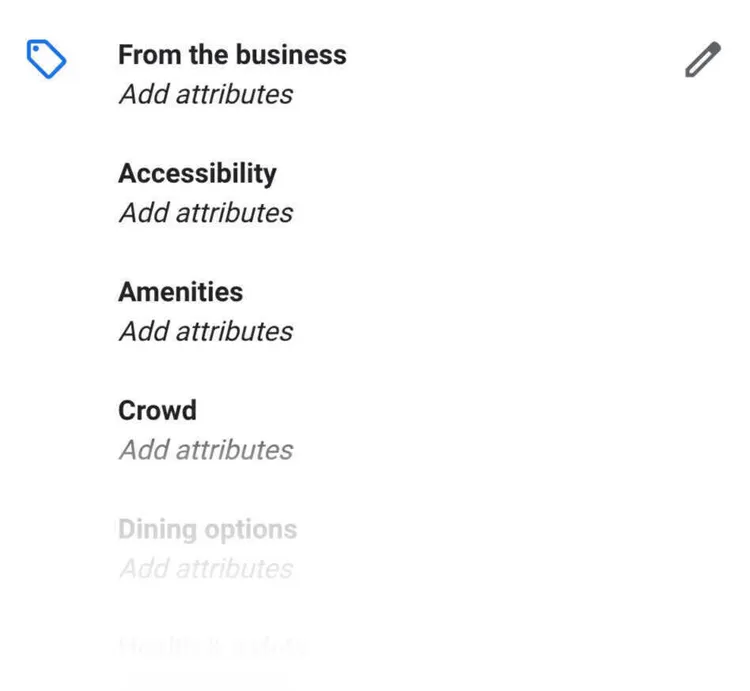
Task: Click the pencil edit icon
Action: pos(703,59)
